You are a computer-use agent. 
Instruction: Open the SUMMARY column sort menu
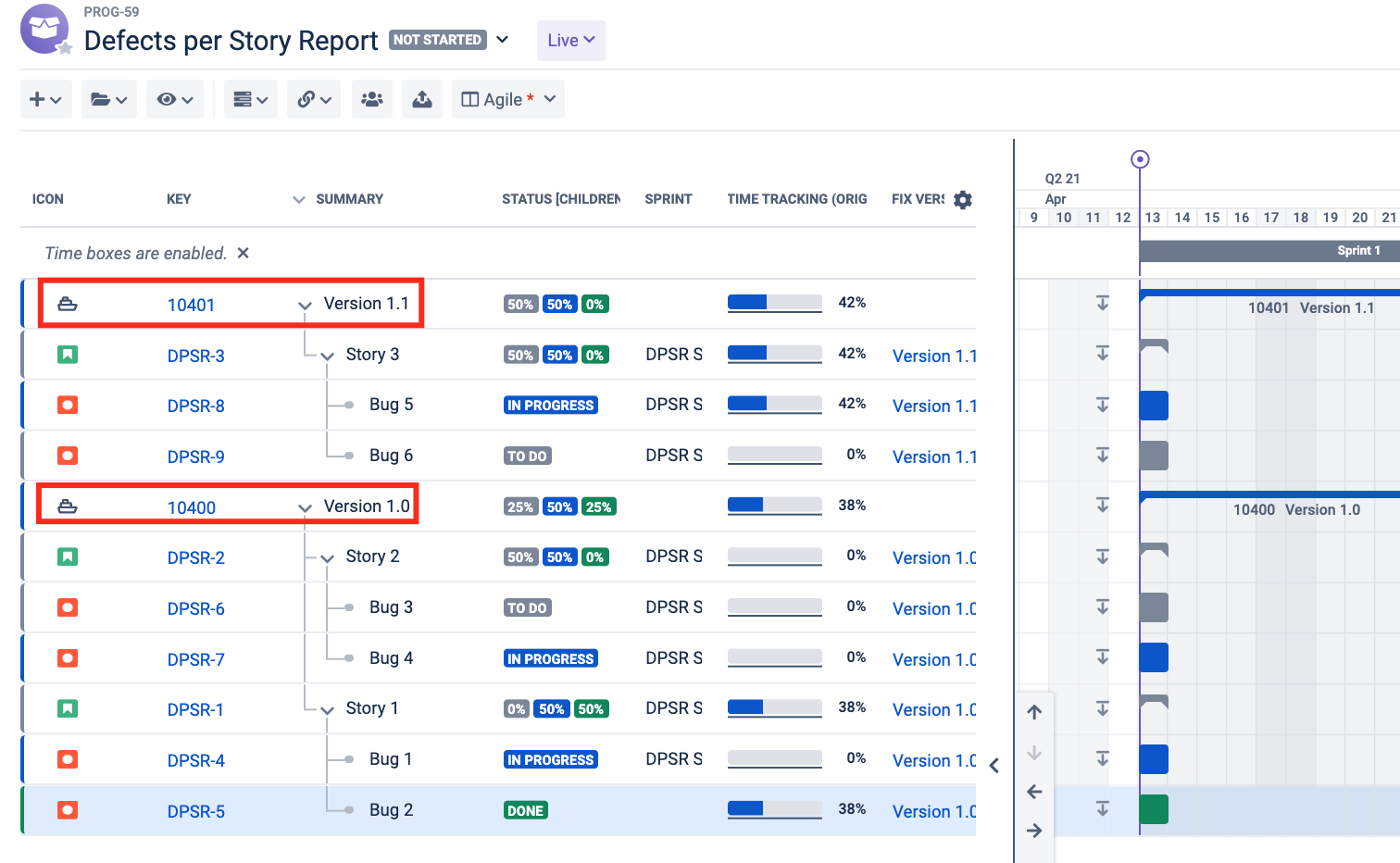pos(298,199)
